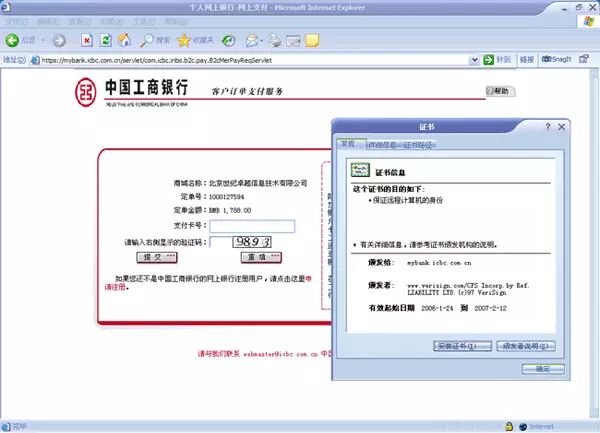Refresh the page with the green arrows icon
This screenshot has height=433, width=600.
click(x=106, y=40)
